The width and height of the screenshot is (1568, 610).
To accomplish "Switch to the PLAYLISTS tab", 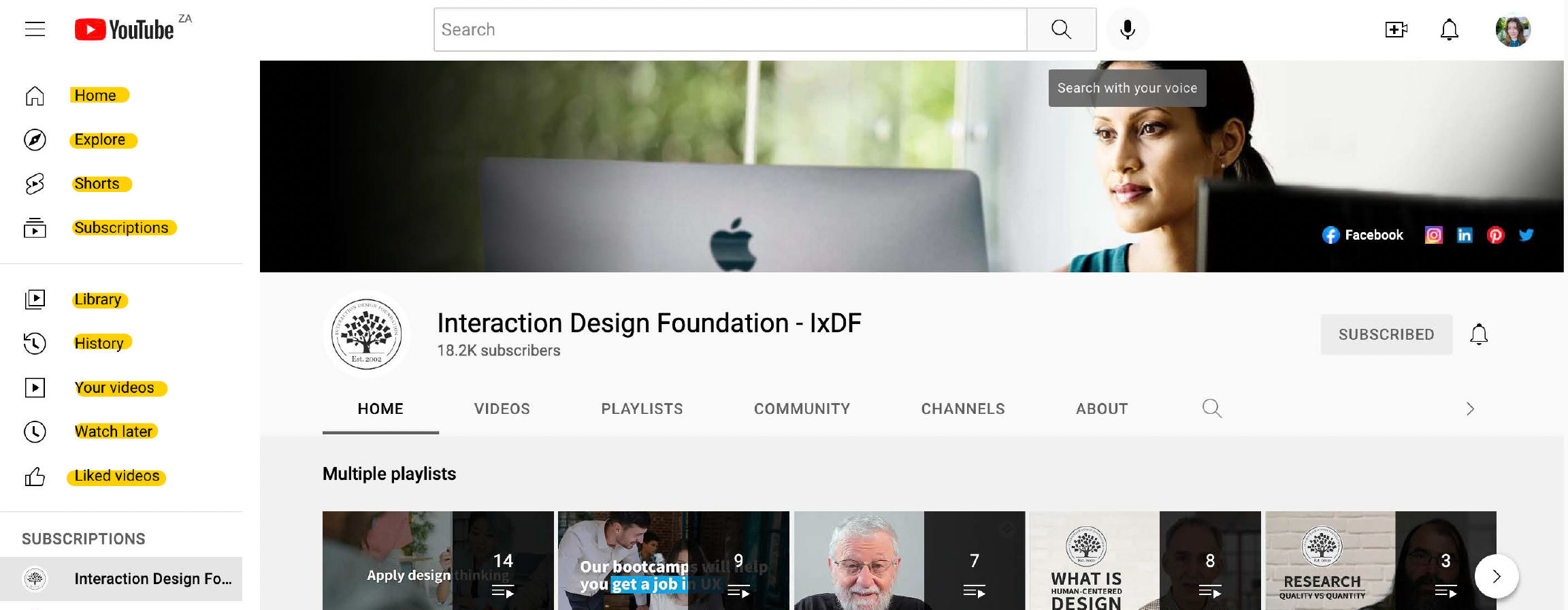I will 642,408.
